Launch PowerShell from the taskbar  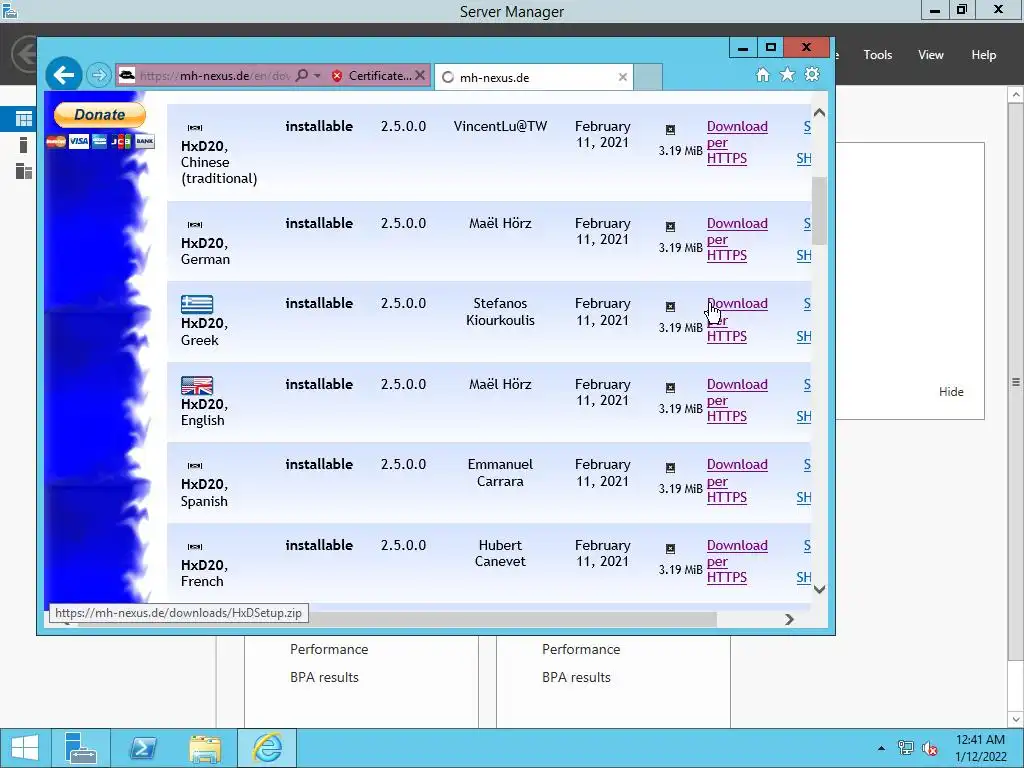click(142, 748)
